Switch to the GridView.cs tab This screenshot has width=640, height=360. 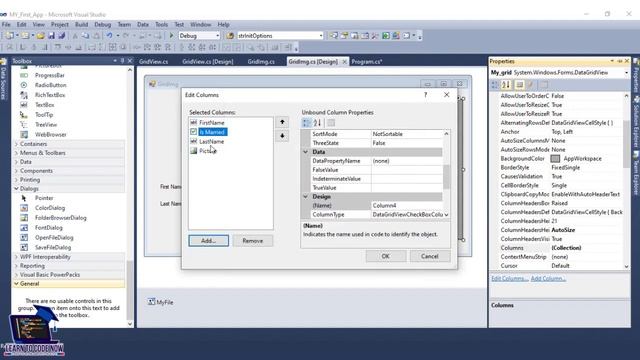point(153,62)
